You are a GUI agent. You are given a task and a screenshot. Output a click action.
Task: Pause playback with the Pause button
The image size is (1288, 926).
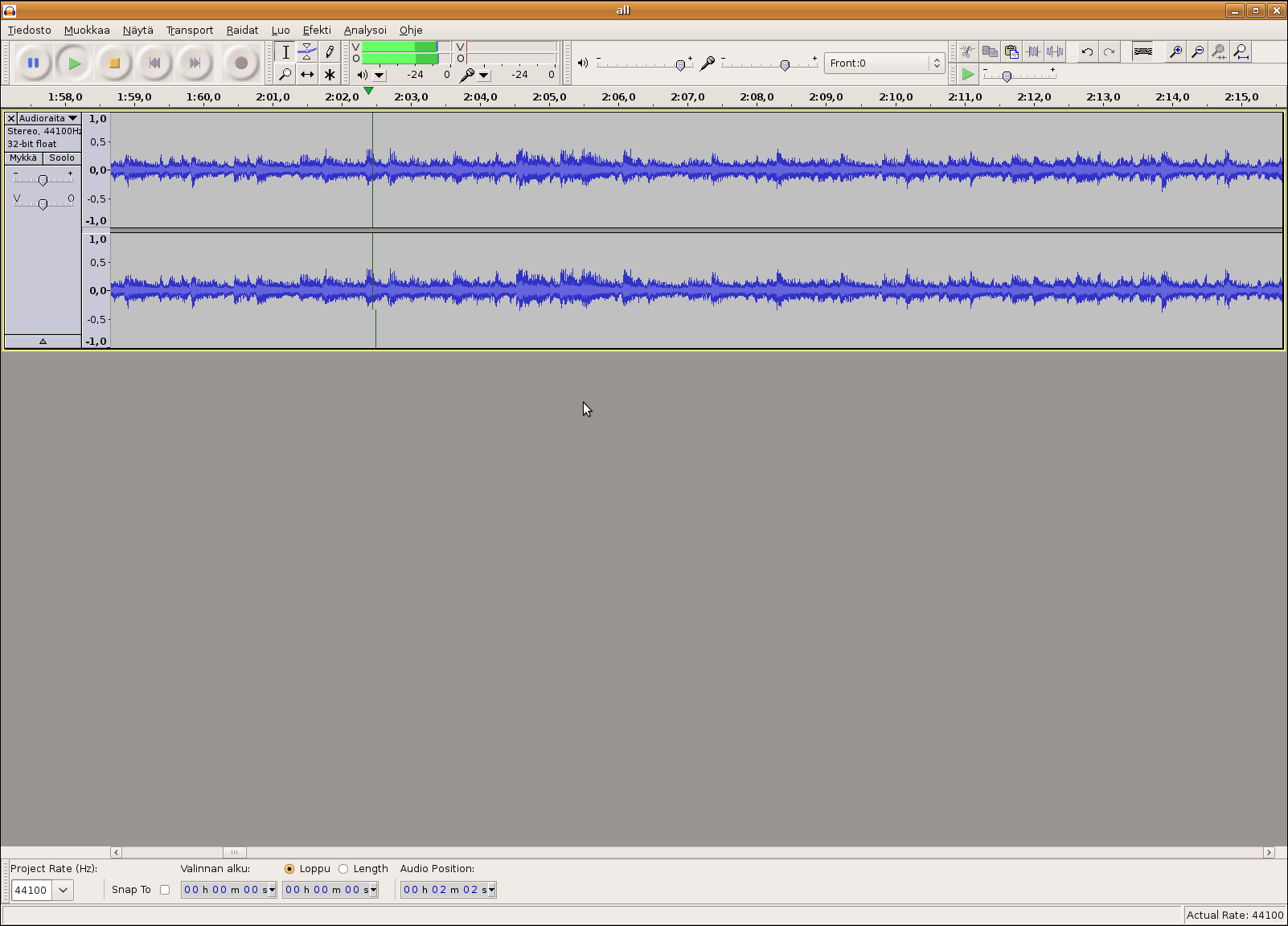(33, 63)
